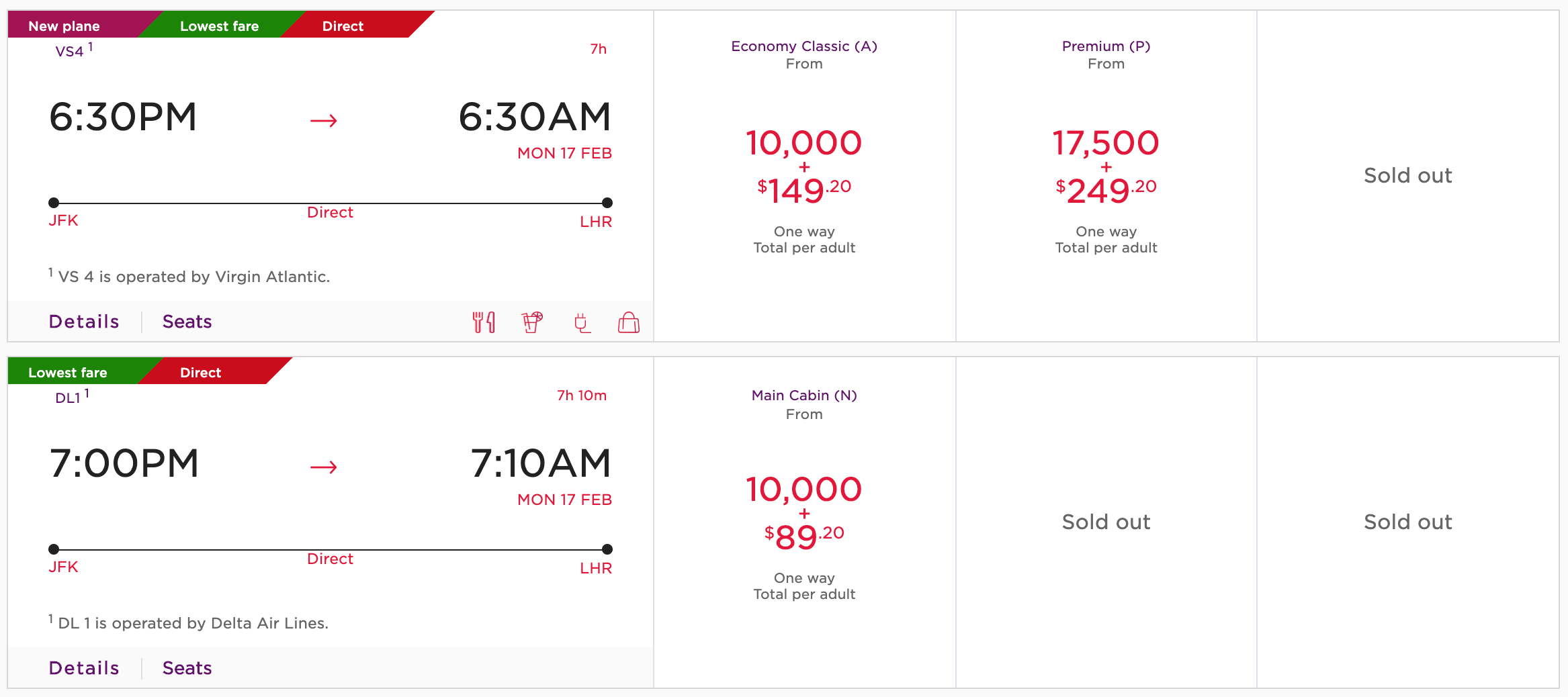Open Details for the DL1 flight
Image resolution: width=1568 pixels, height=697 pixels.
[84, 668]
